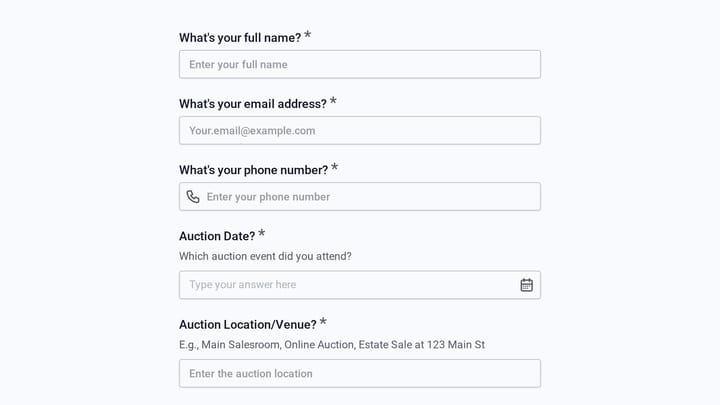Focus the full name input field

coord(360,64)
